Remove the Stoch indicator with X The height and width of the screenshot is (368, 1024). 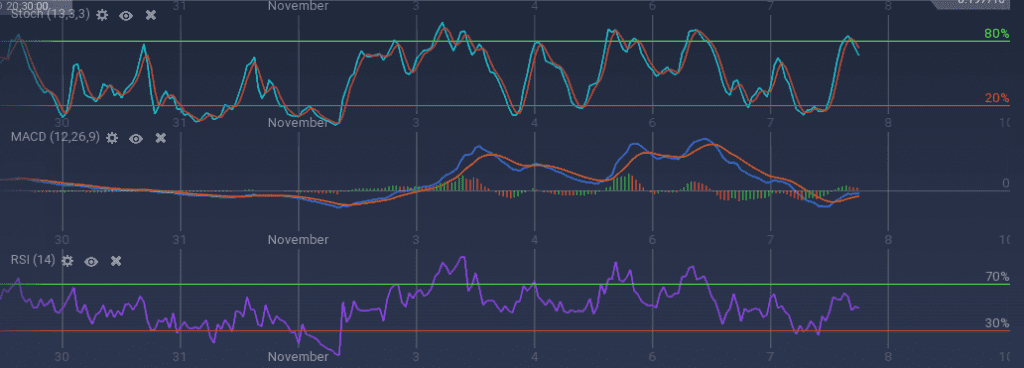click(151, 14)
